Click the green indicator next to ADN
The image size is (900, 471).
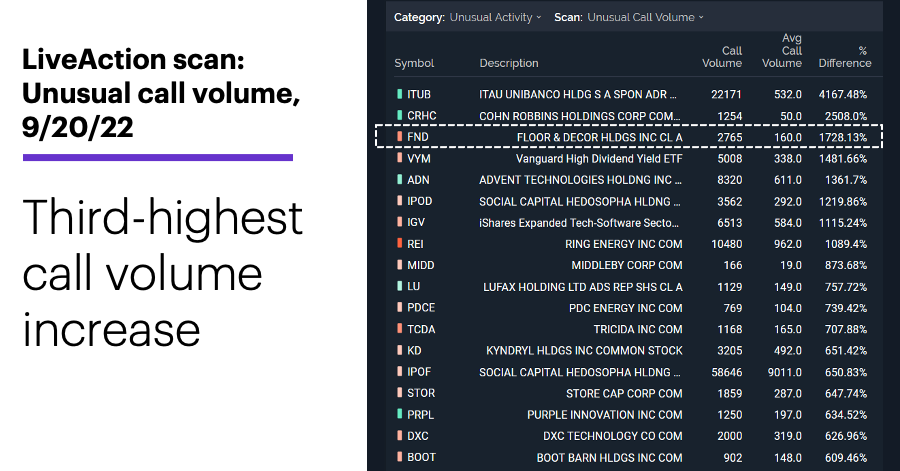pyautogui.click(x=399, y=180)
